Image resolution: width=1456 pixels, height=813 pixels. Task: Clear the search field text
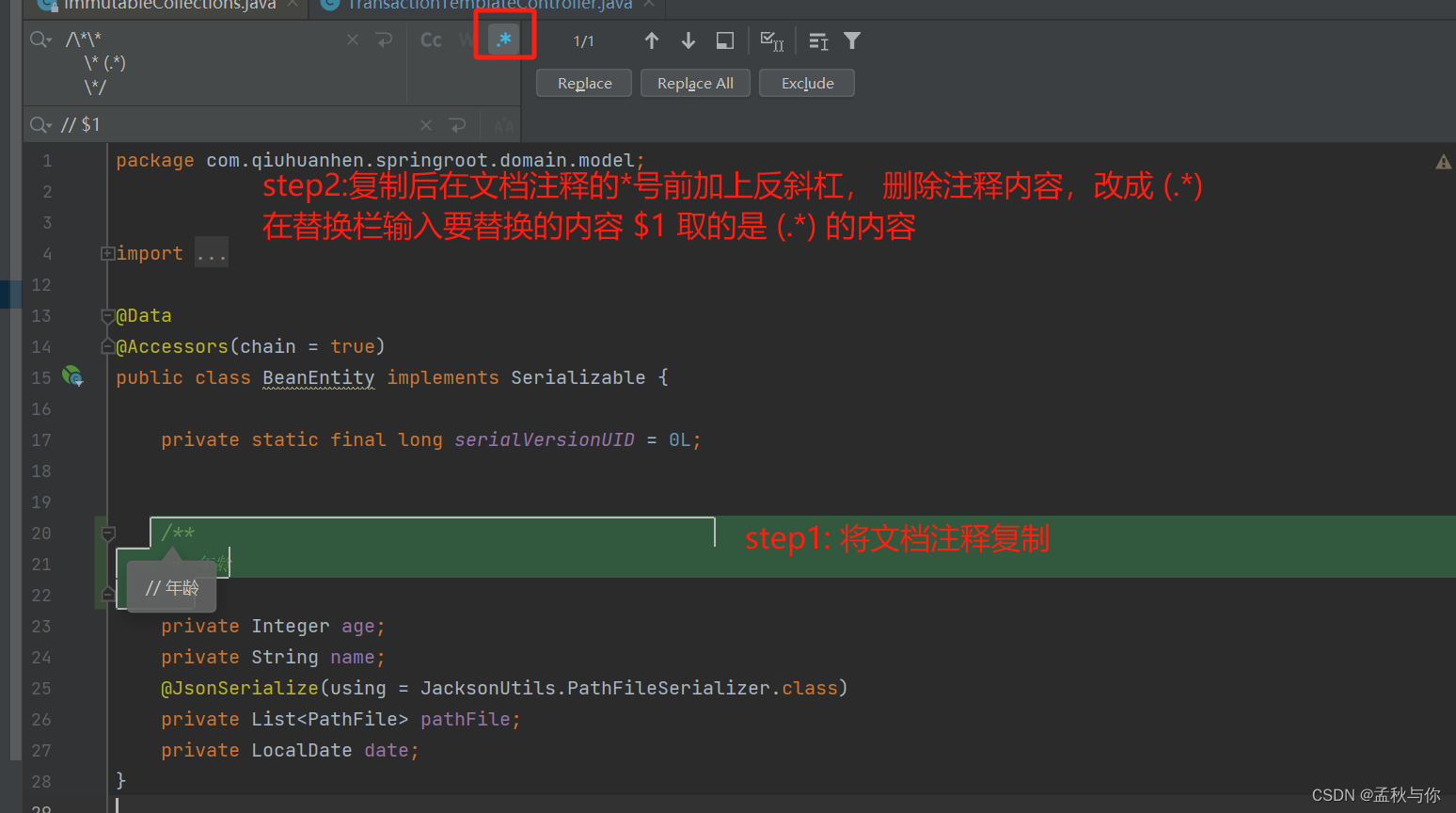click(x=353, y=40)
